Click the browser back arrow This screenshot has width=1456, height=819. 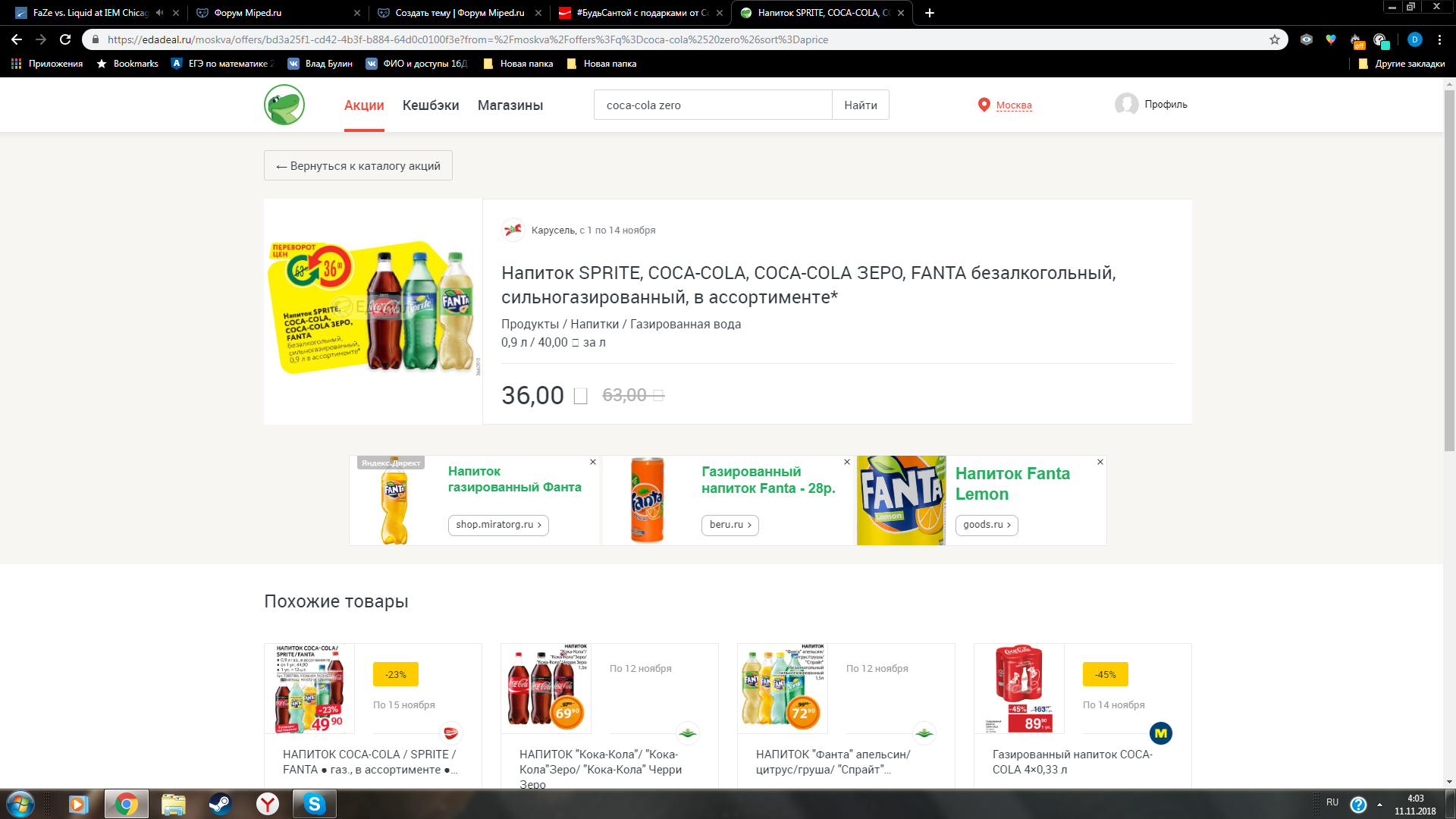17,39
